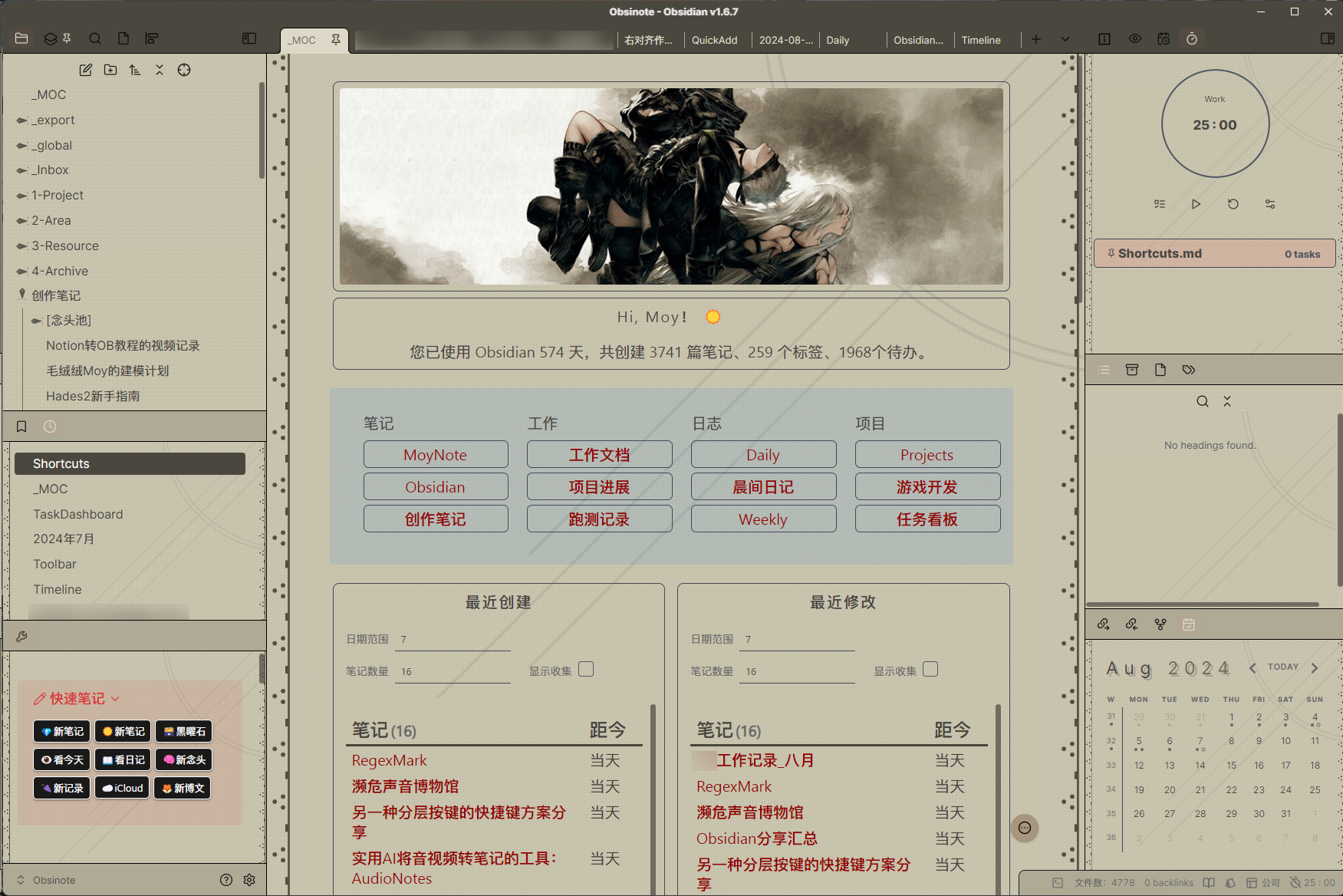The image size is (1343, 896).
Task: Open the calendar tab icon
Action: tap(1189, 624)
